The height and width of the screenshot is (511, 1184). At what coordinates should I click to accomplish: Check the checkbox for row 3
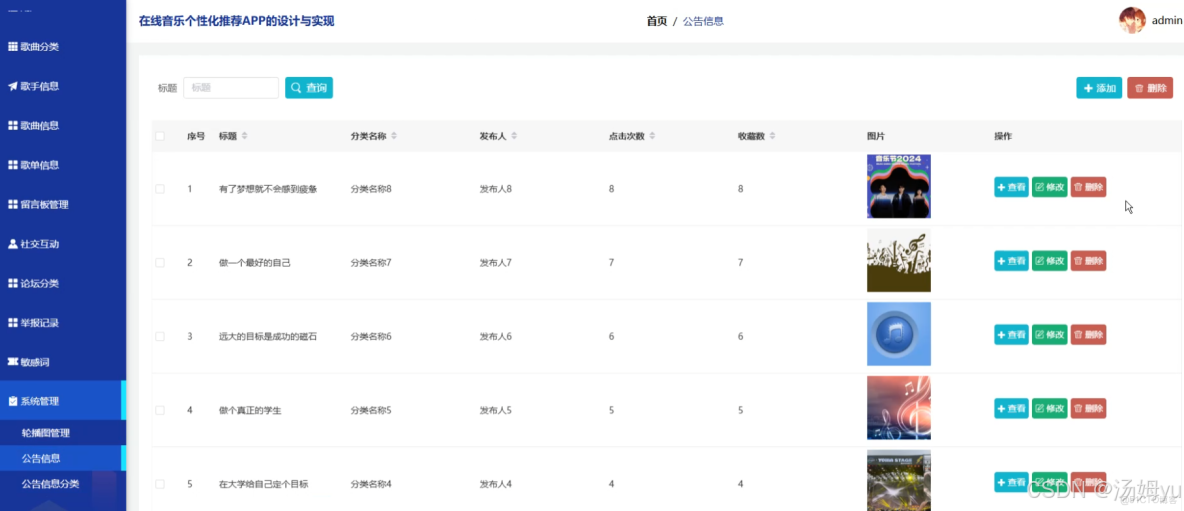point(160,337)
